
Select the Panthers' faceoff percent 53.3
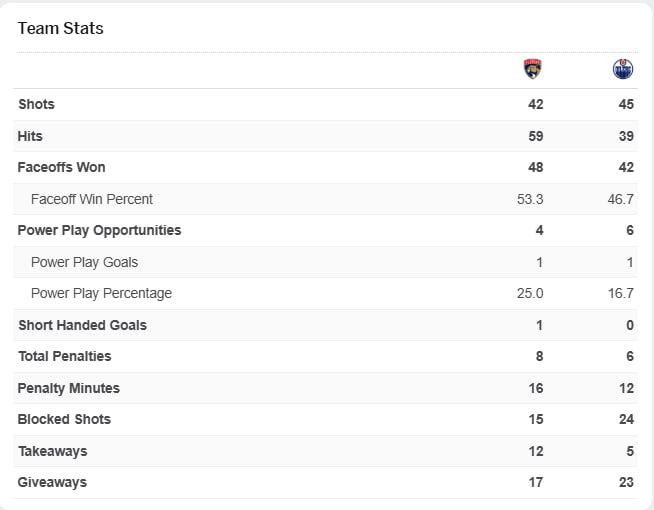pyautogui.click(x=530, y=199)
